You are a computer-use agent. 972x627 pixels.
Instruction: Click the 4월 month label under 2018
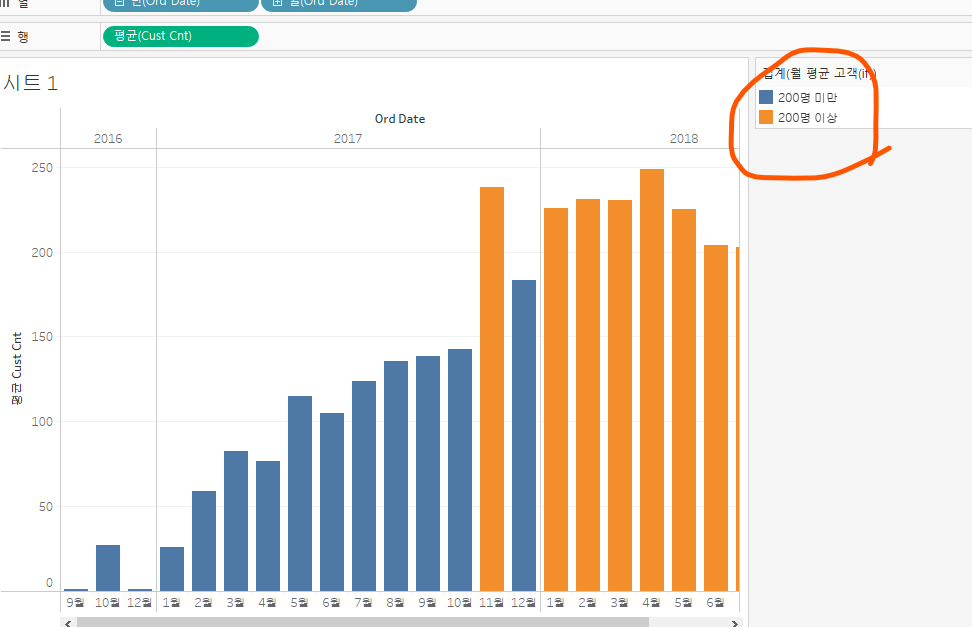[x=652, y=602]
